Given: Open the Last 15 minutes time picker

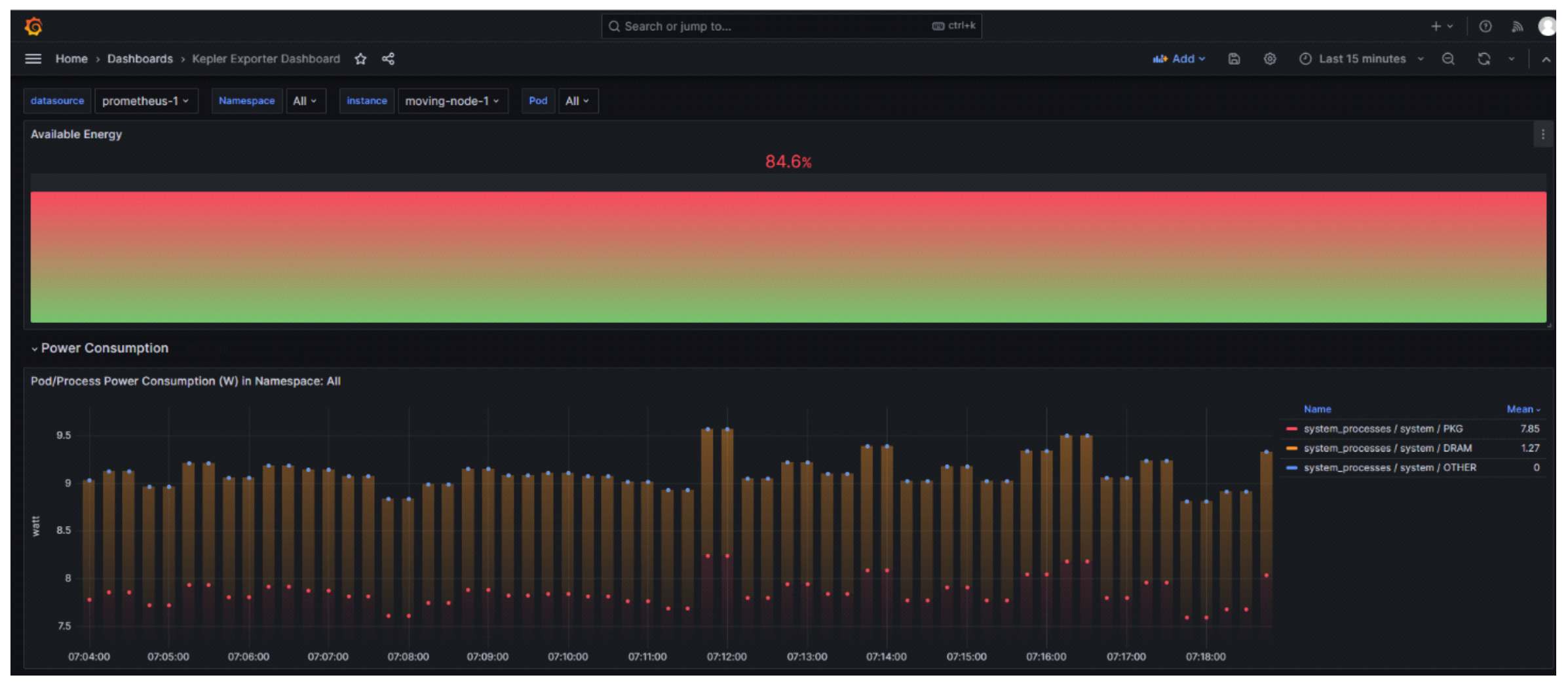Looking at the screenshot, I should click(x=1362, y=59).
